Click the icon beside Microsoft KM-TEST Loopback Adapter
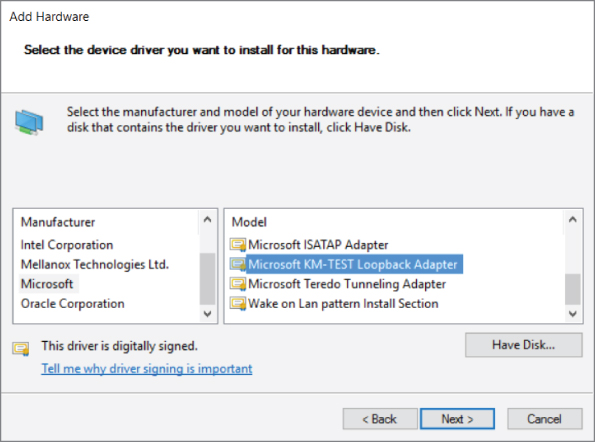The height and width of the screenshot is (442, 595). [x=238, y=264]
